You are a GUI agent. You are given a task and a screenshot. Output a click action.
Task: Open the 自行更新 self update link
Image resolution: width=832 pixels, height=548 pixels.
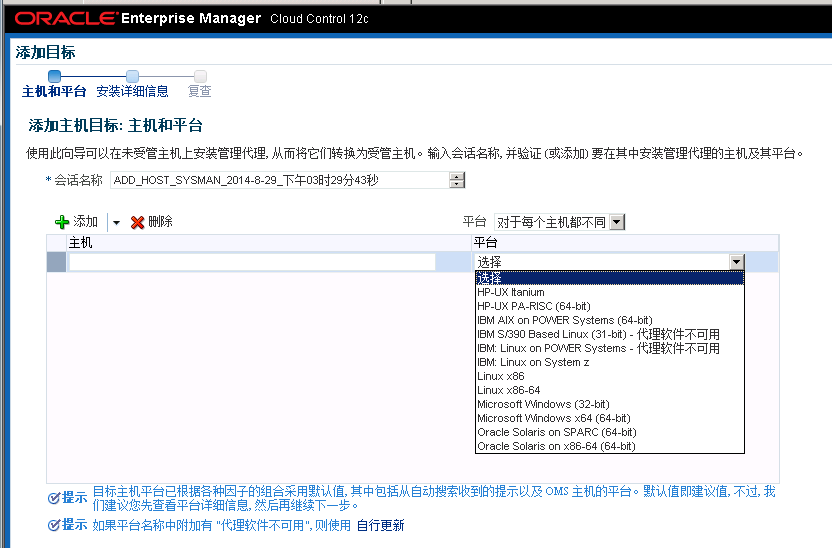click(380, 525)
